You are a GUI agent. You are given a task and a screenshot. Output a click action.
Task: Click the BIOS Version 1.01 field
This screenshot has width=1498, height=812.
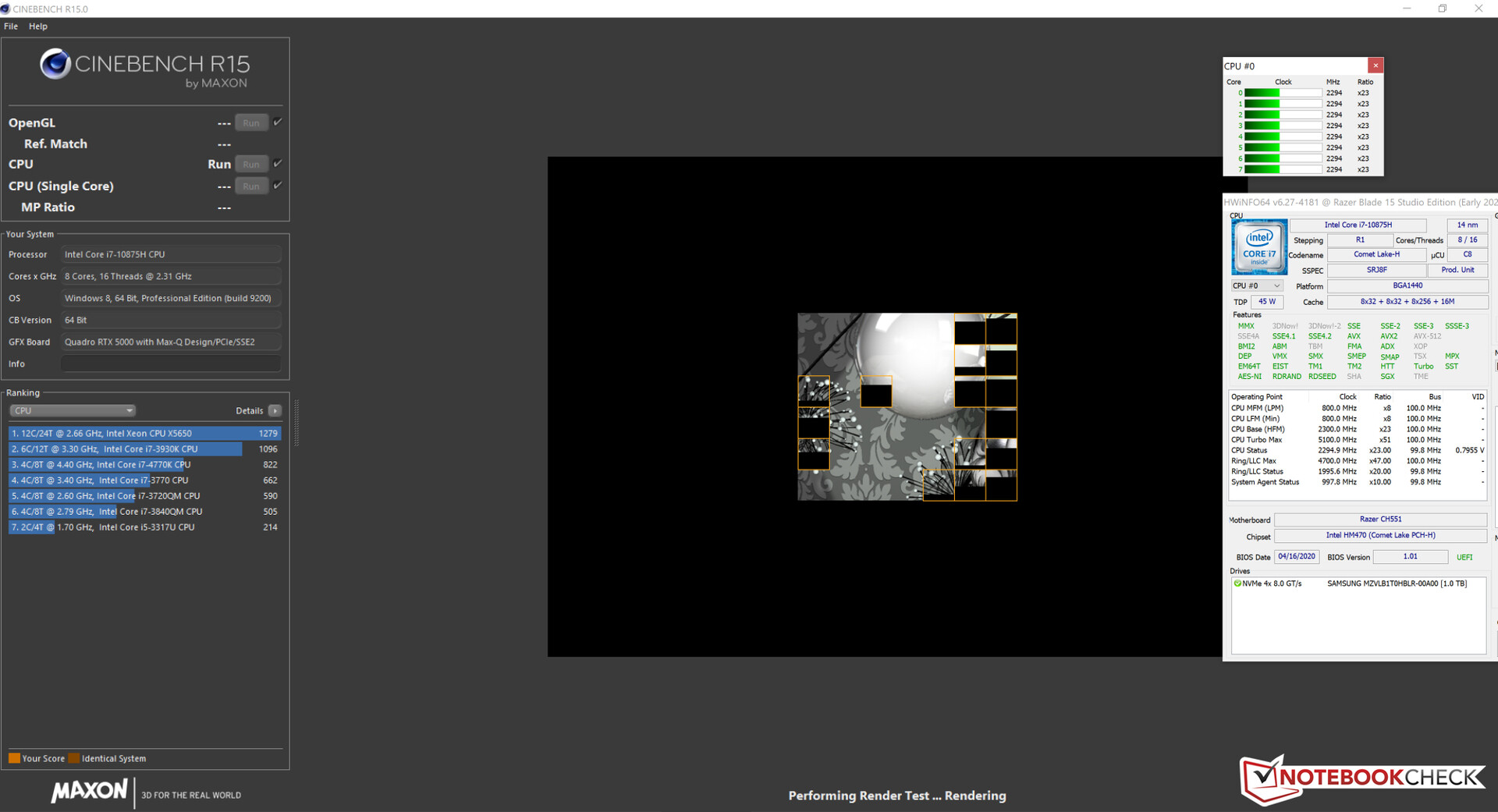pyautogui.click(x=1410, y=557)
